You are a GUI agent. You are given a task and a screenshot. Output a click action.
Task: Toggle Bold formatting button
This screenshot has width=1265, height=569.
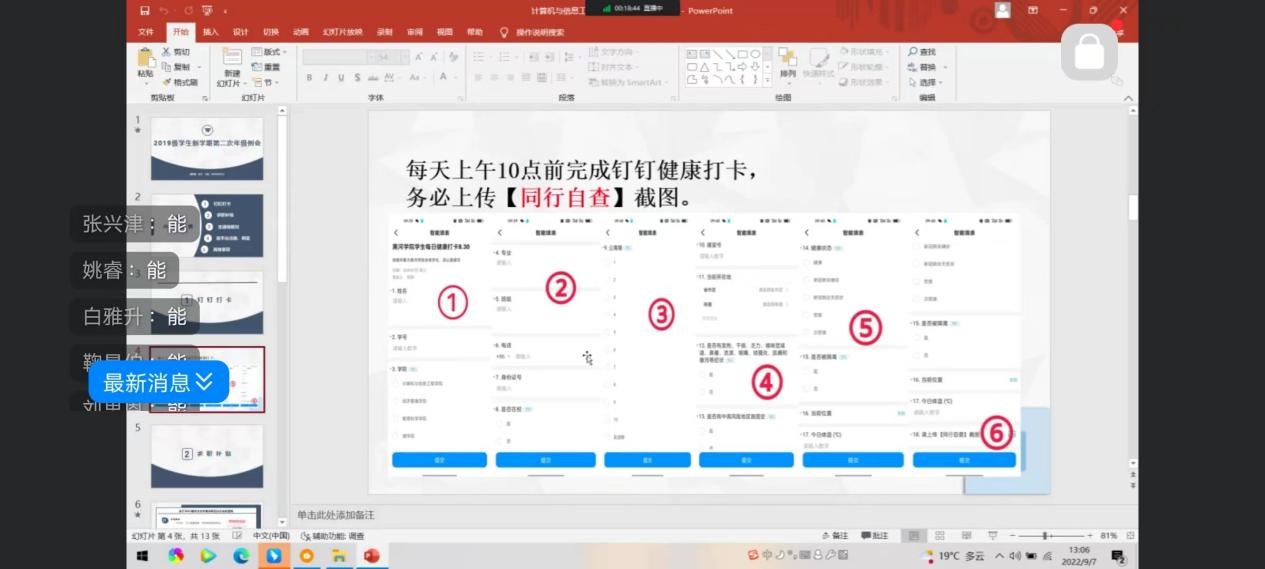[x=309, y=78]
